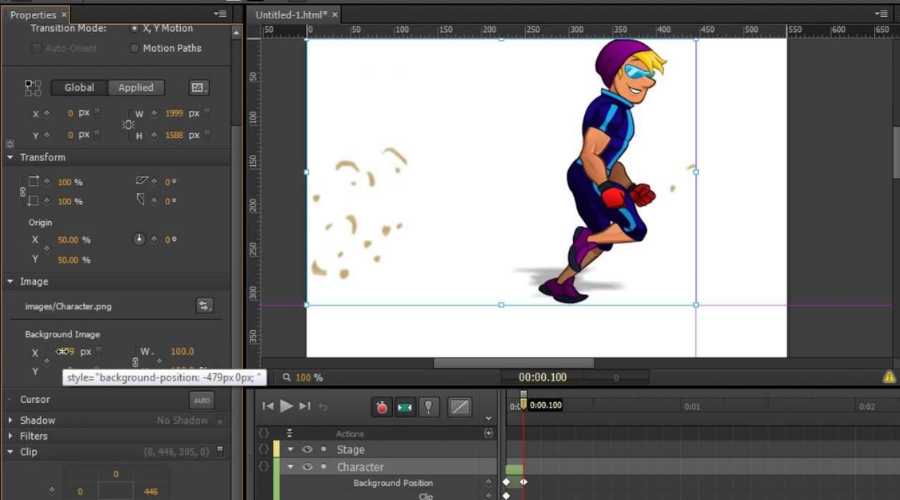Screen dimensions: 900x500
Task: Click the rotation dial icon
Action: (139, 239)
